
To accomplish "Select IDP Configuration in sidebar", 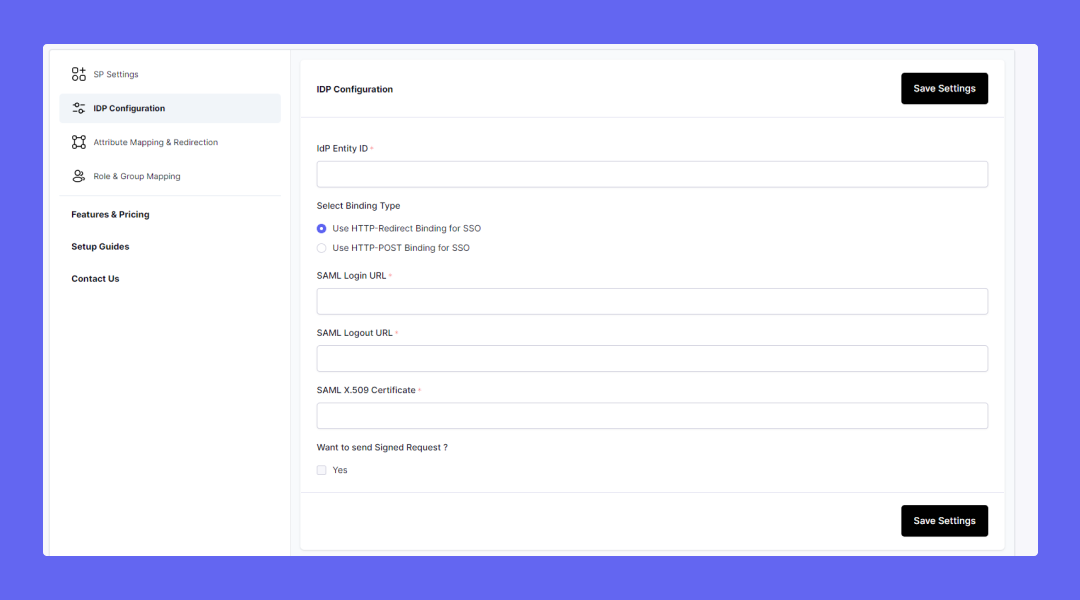I will [x=170, y=108].
